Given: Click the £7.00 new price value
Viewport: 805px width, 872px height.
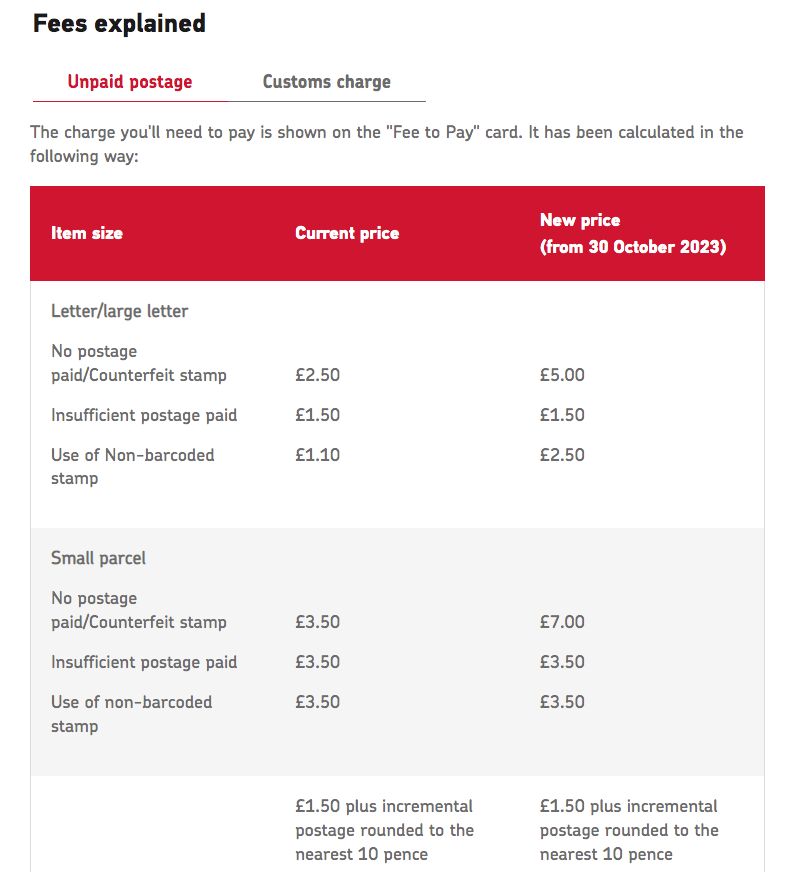Looking at the screenshot, I should (562, 622).
